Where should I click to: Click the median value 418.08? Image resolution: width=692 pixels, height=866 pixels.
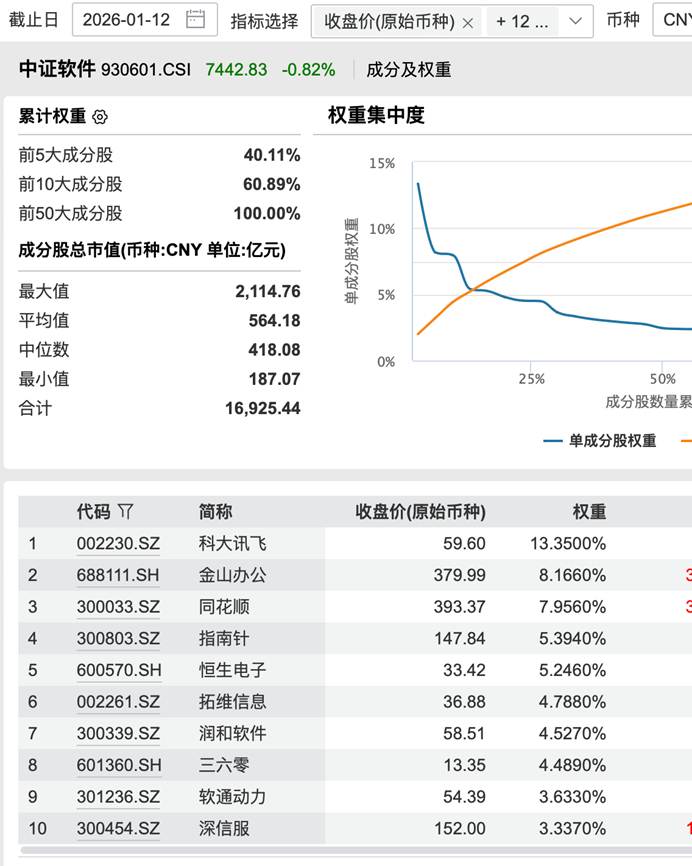(x=274, y=350)
